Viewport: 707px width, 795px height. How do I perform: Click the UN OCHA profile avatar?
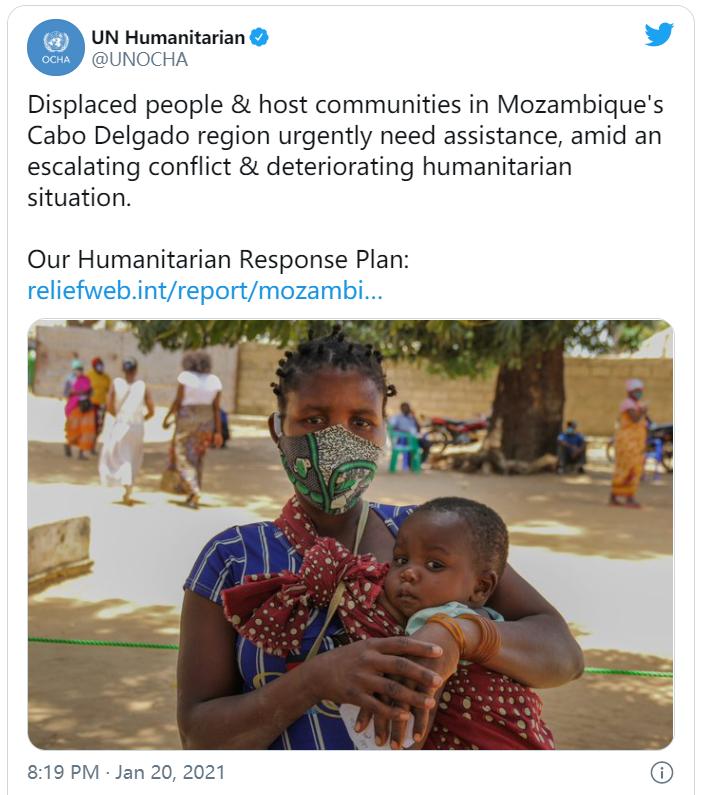point(56,47)
